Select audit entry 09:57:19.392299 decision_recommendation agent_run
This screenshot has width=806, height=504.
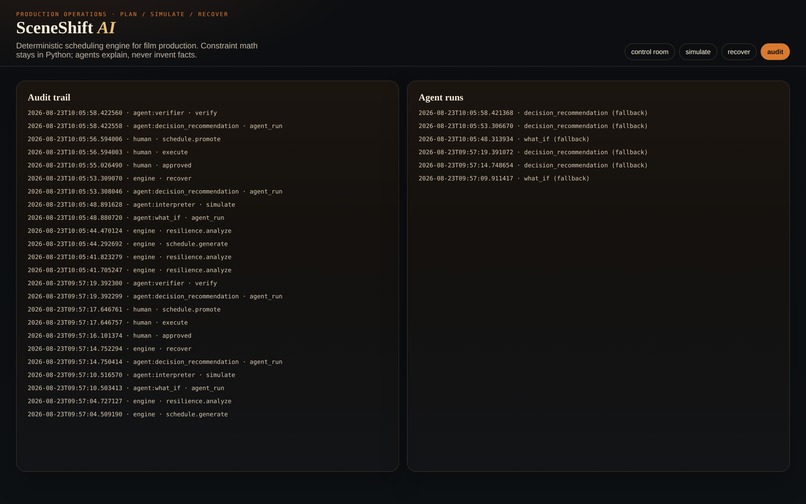pyautogui.click(x=155, y=296)
